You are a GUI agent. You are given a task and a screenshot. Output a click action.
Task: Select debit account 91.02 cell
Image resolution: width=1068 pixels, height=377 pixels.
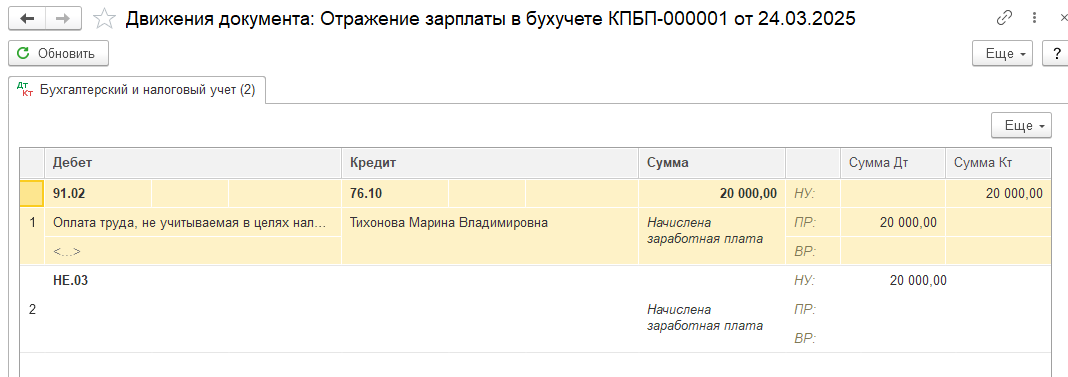point(97,194)
